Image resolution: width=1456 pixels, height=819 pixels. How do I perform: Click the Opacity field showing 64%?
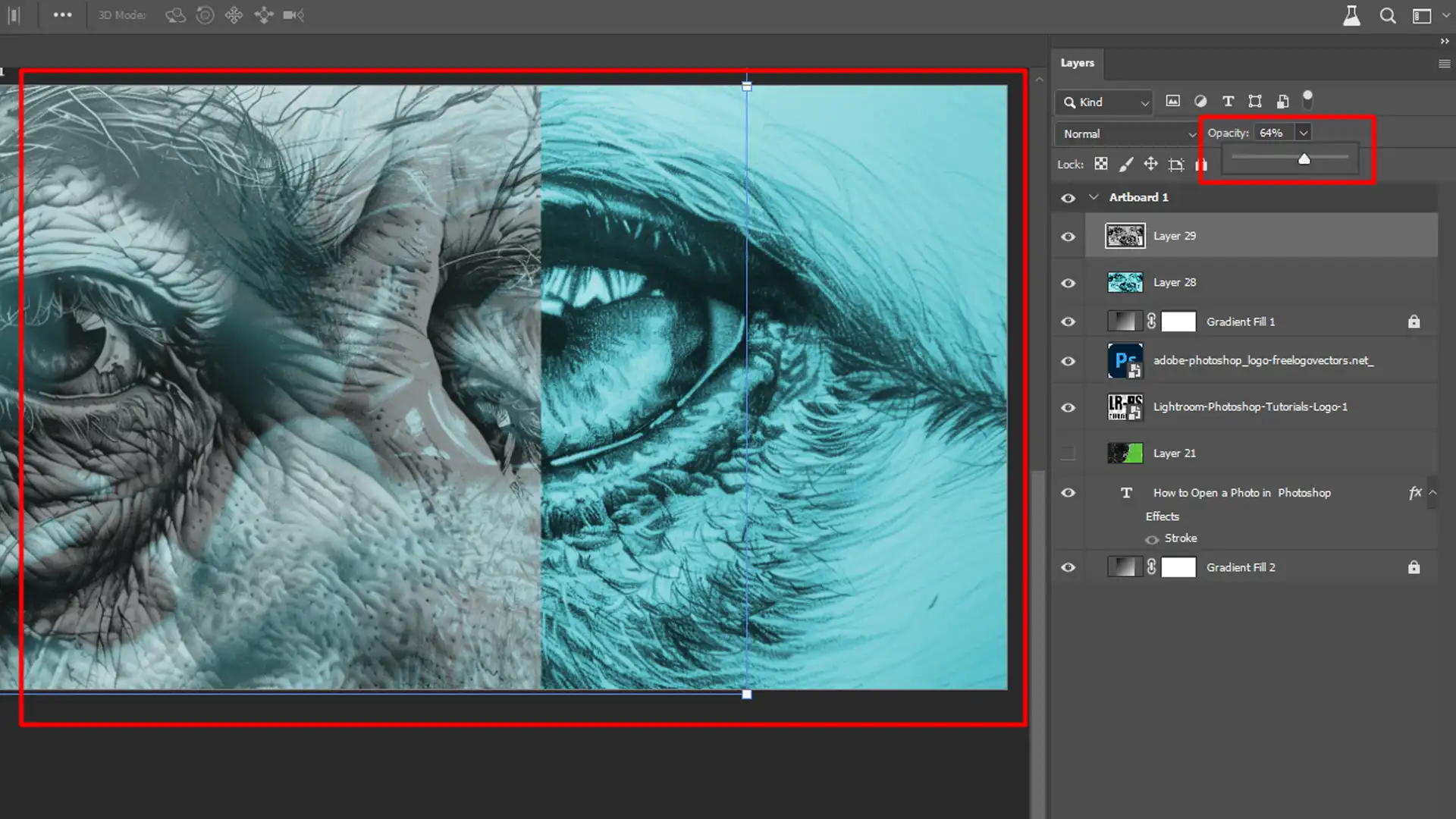1272,132
